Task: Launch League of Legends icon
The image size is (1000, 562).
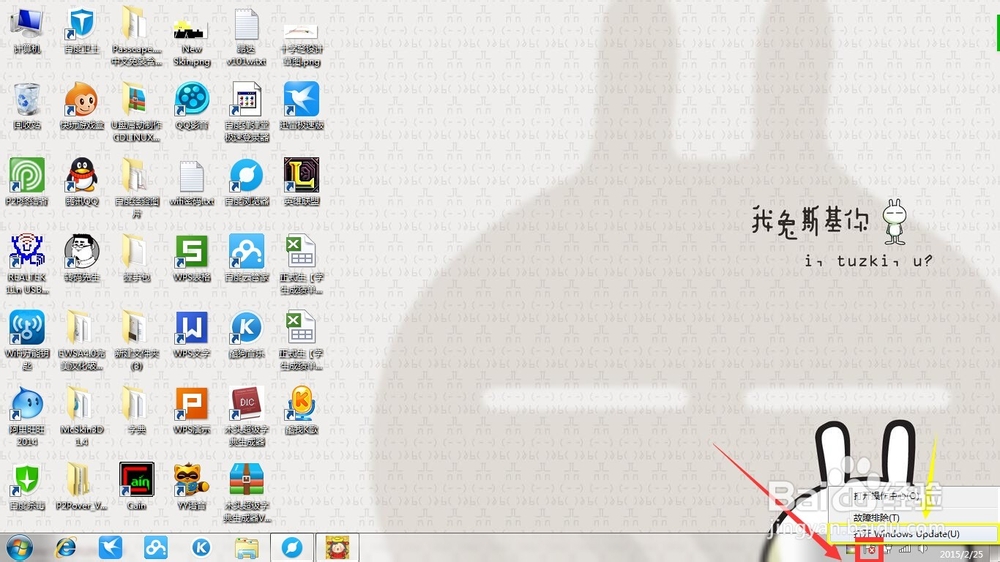Action: pos(301,182)
